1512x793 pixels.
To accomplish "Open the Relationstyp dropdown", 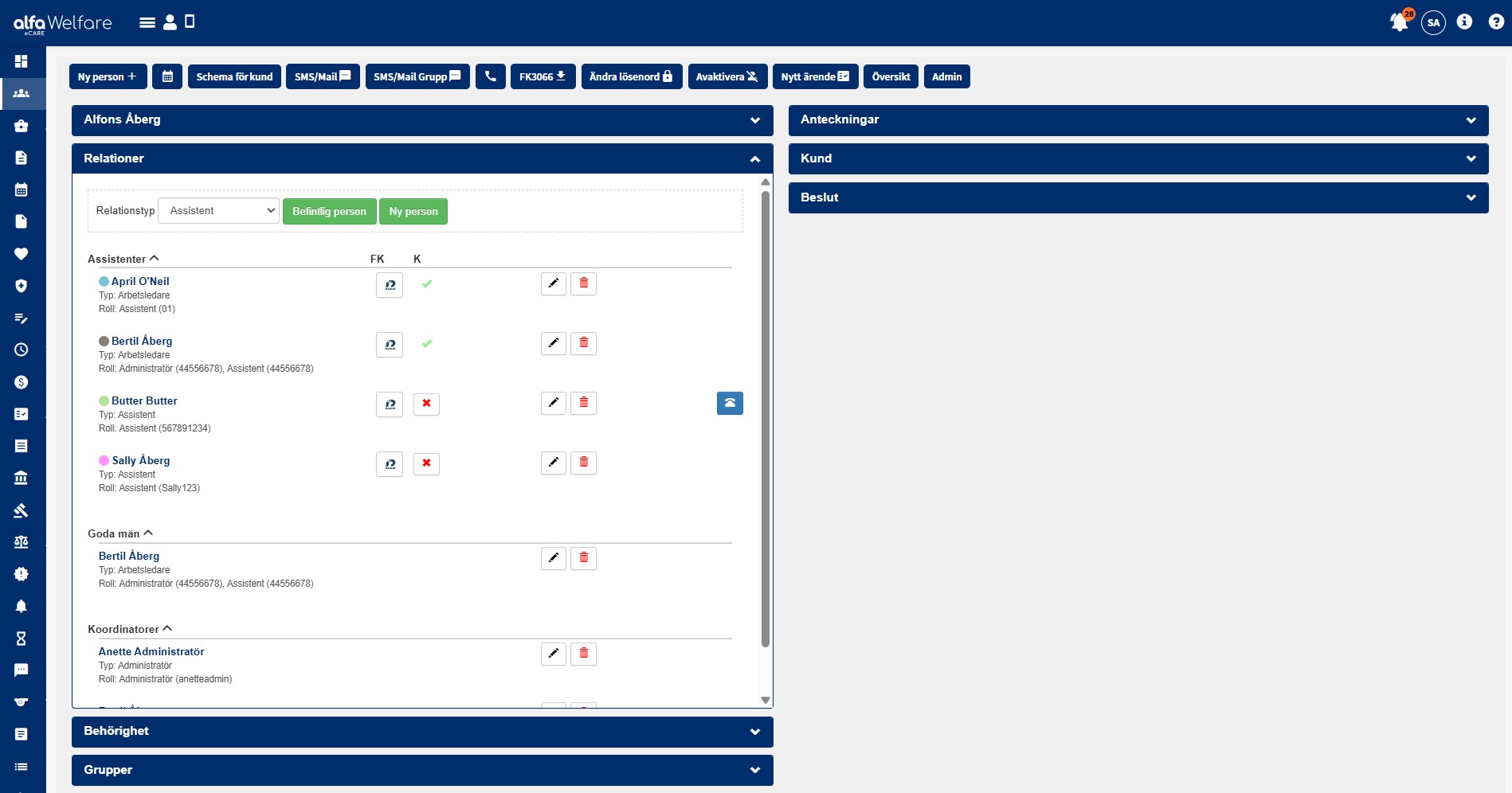I will (x=219, y=211).
